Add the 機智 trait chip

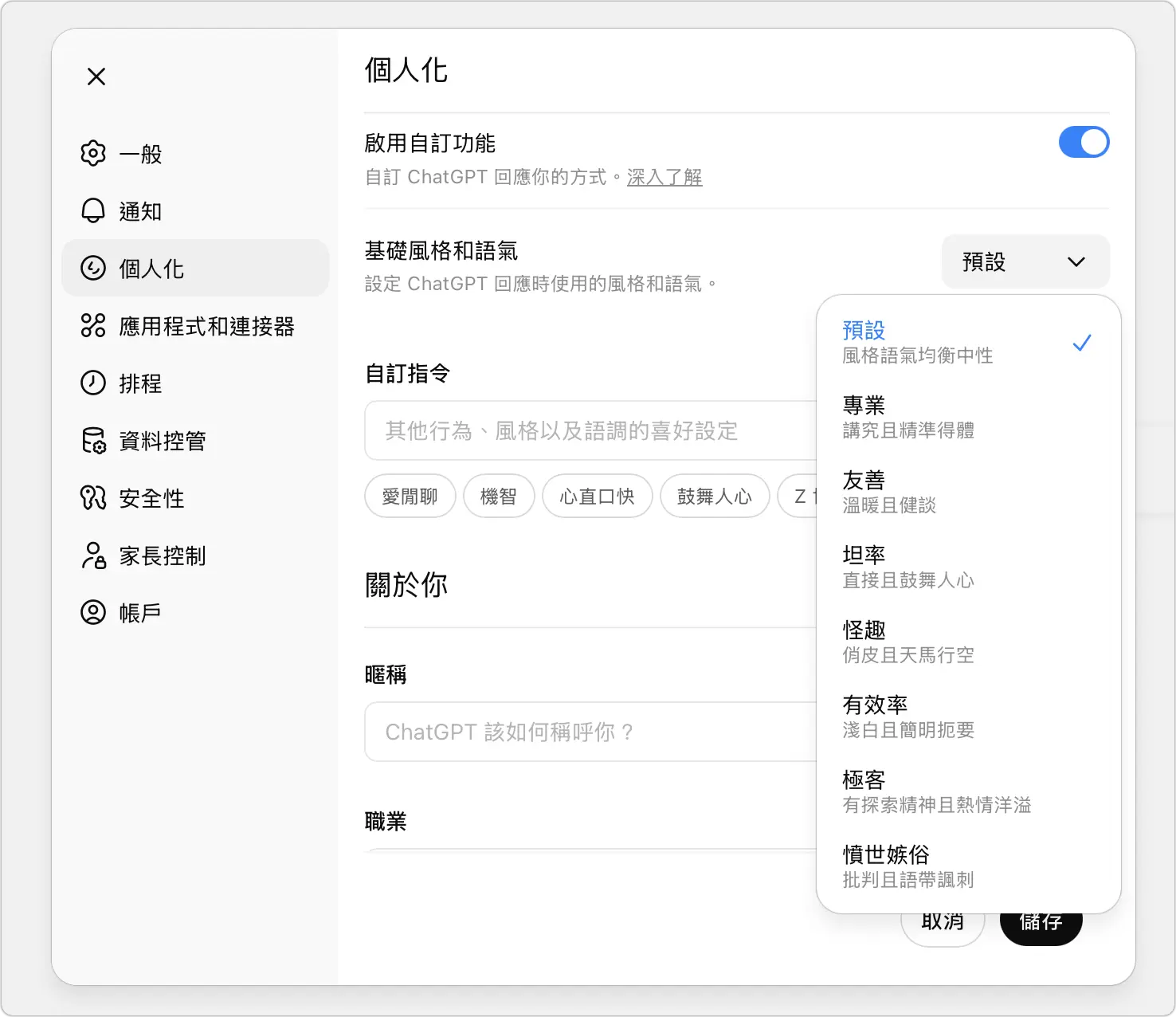499,497
